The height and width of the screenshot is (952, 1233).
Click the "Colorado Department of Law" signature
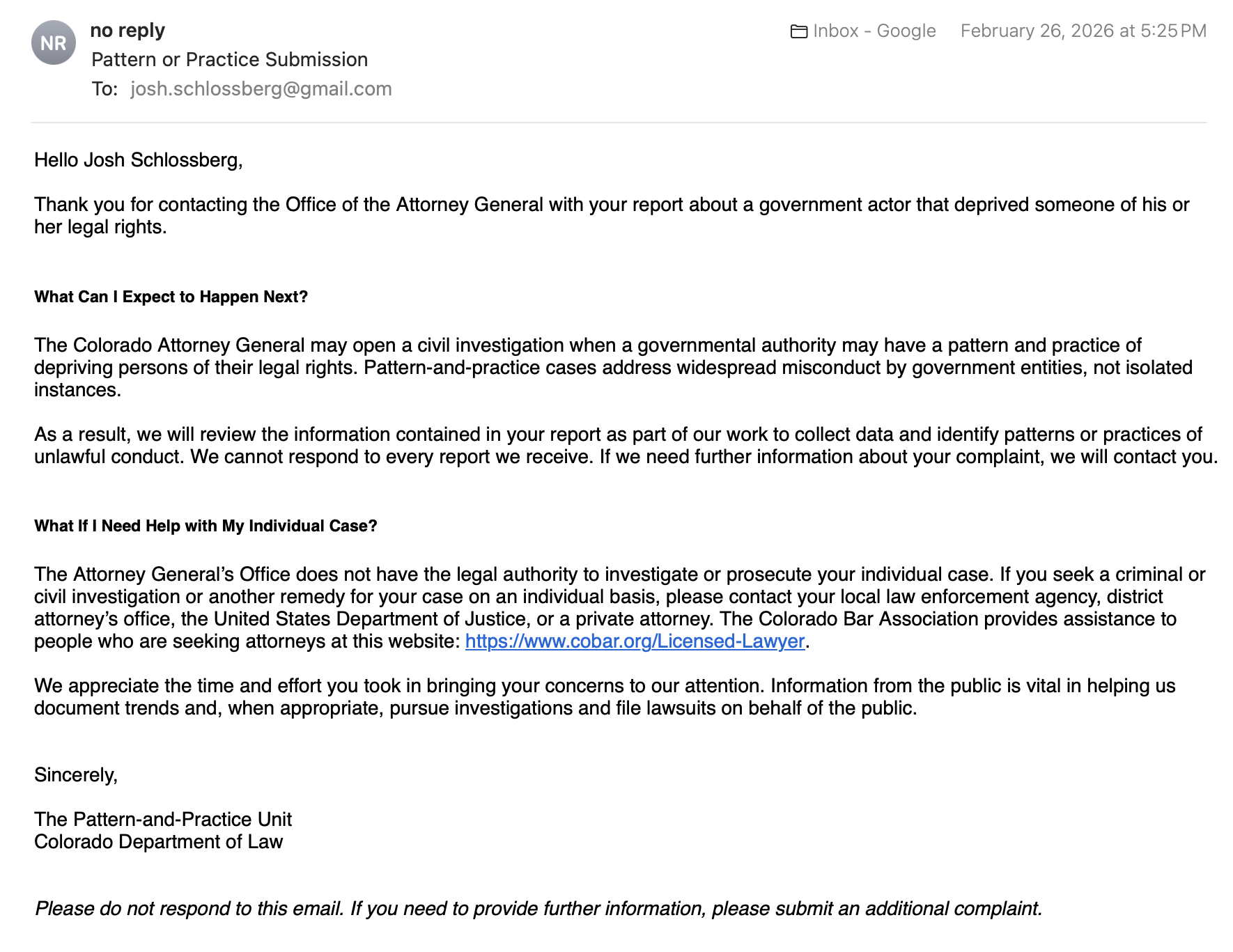[x=159, y=841]
